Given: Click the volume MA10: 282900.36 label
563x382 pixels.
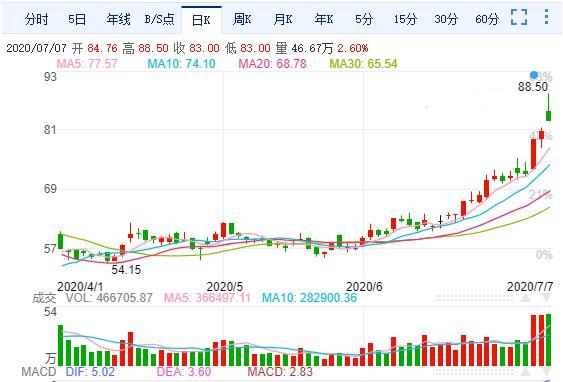Looking at the screenshot, I should tap(310, 298).
